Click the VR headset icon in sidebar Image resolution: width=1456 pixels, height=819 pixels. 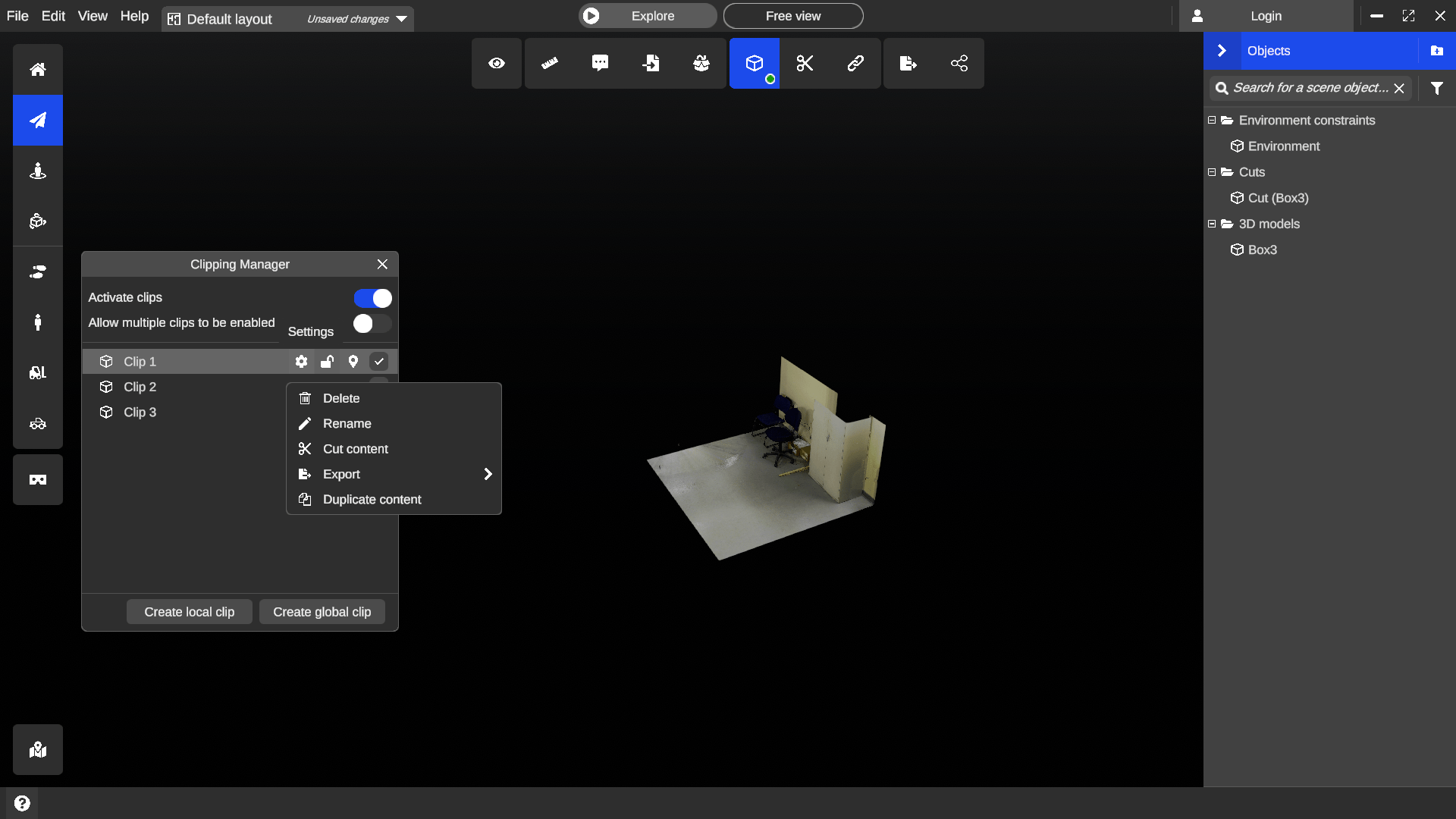coord(38,480)
